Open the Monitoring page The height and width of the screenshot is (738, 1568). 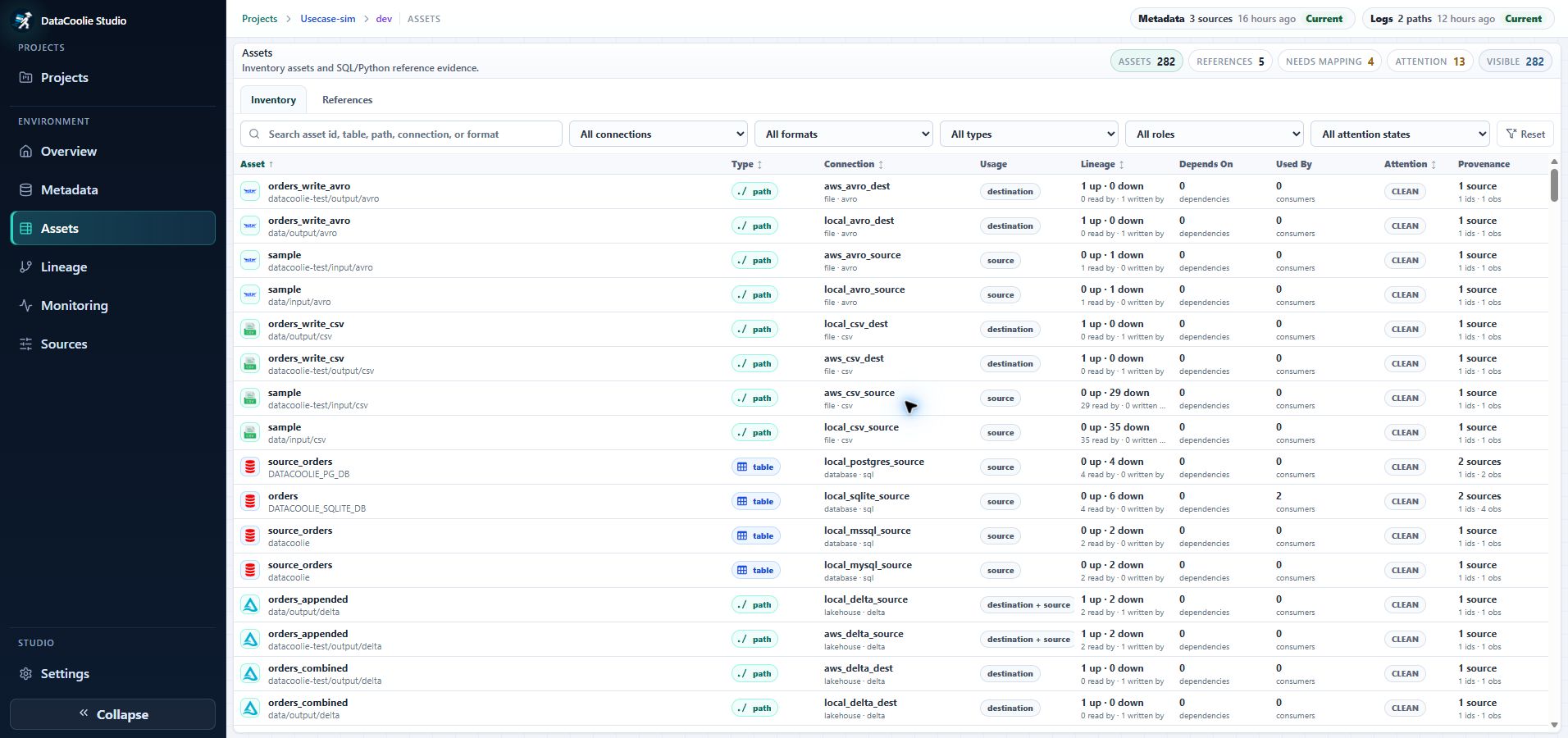[112, 306]
